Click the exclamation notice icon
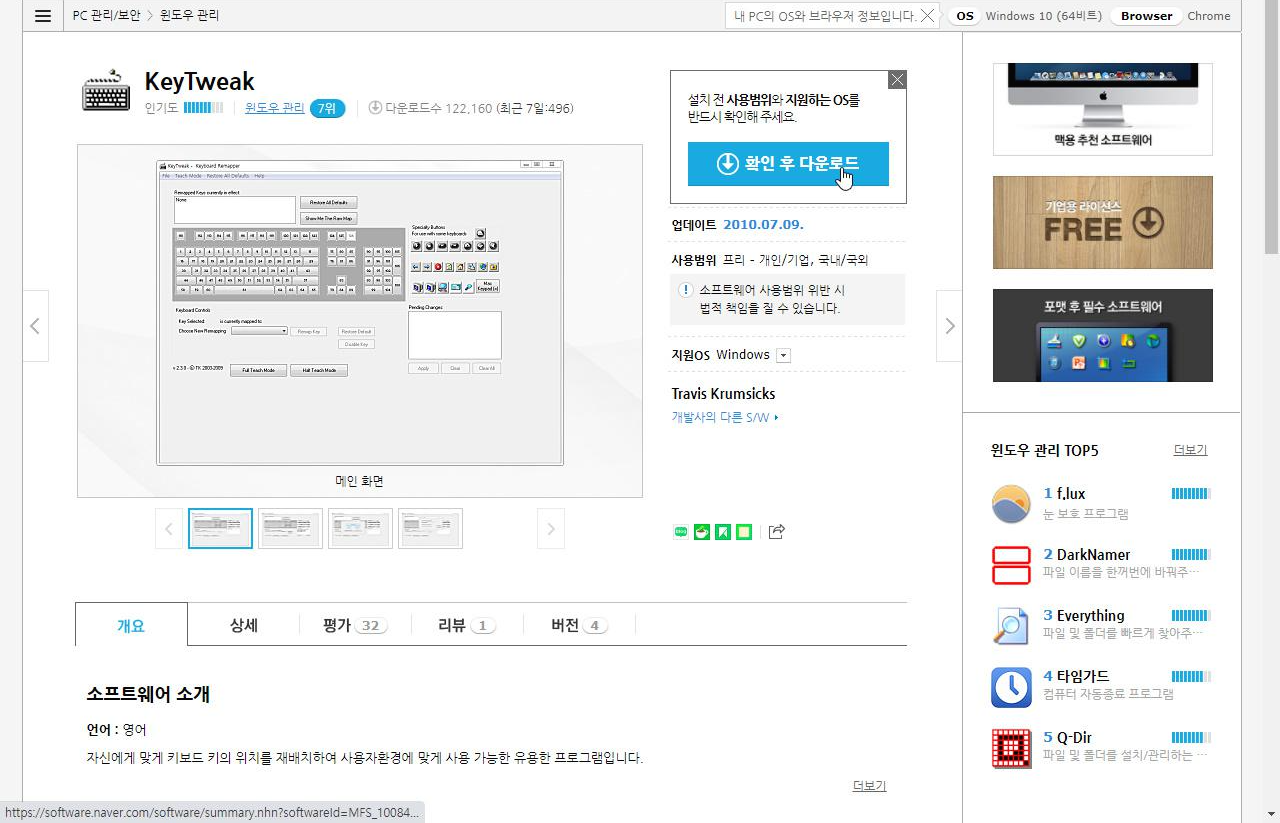The height and width of the screenshot is (823, 1280). [x=686, y=290]
